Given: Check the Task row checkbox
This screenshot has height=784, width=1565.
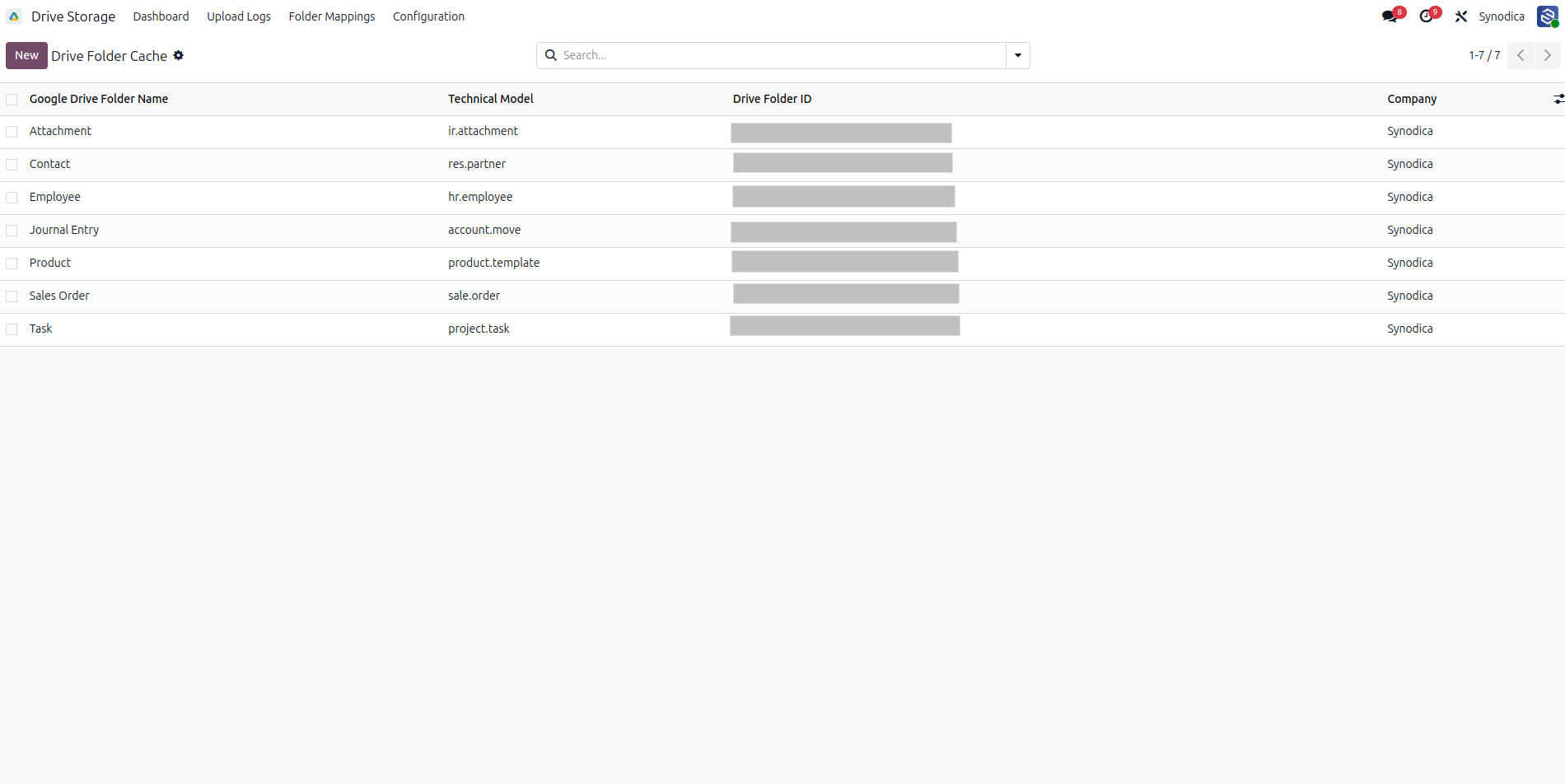Looking at the screenshot, I should (12, 329).
